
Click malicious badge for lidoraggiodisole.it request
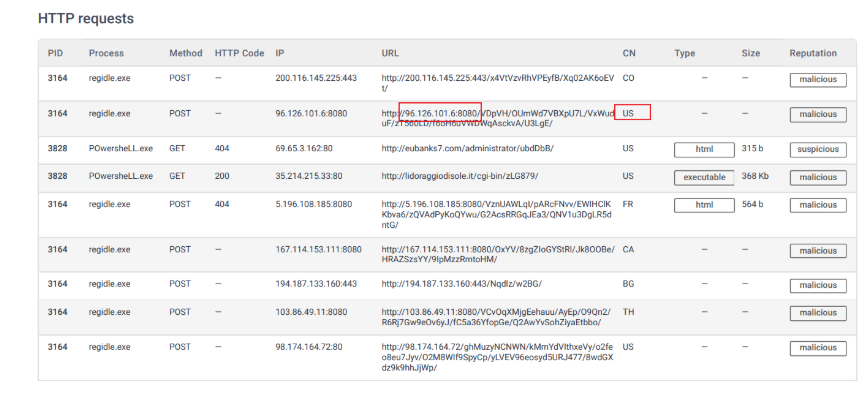817,177
